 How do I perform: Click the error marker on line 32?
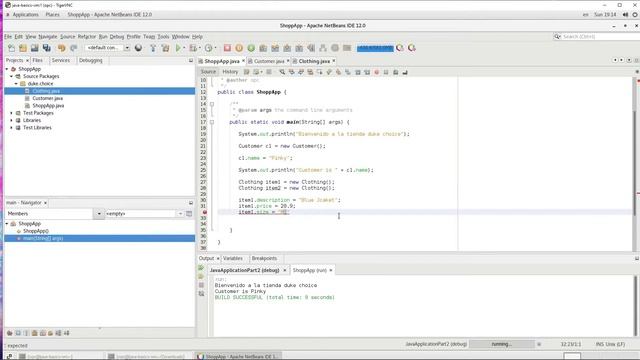(205, 212)
